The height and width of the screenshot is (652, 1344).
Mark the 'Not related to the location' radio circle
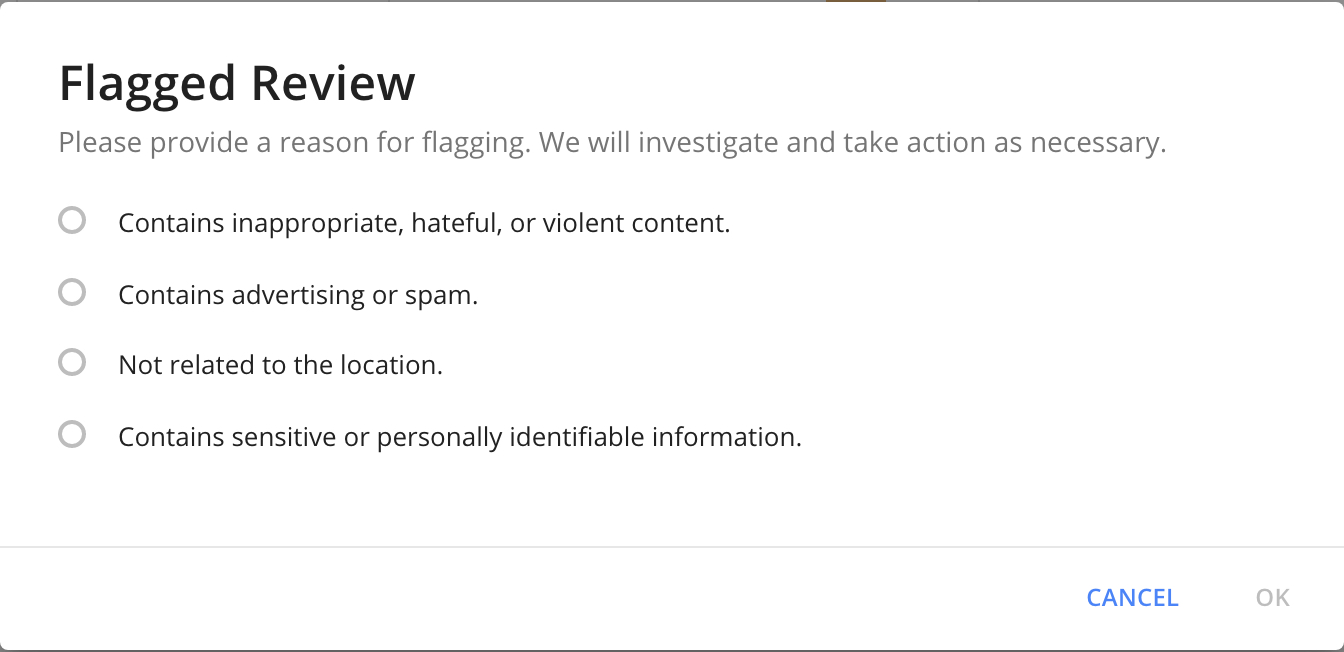tap(72, 362)
